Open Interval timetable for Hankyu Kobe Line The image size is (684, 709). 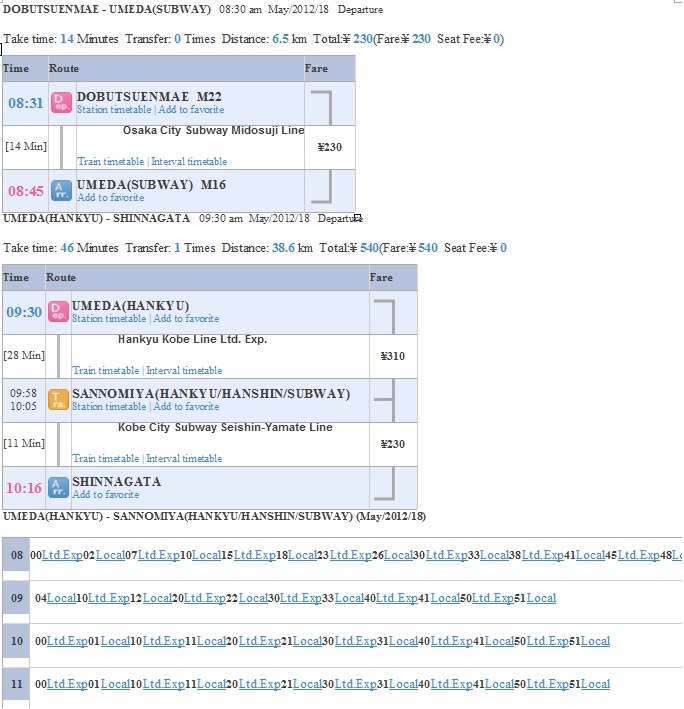(x=184, y=370)
